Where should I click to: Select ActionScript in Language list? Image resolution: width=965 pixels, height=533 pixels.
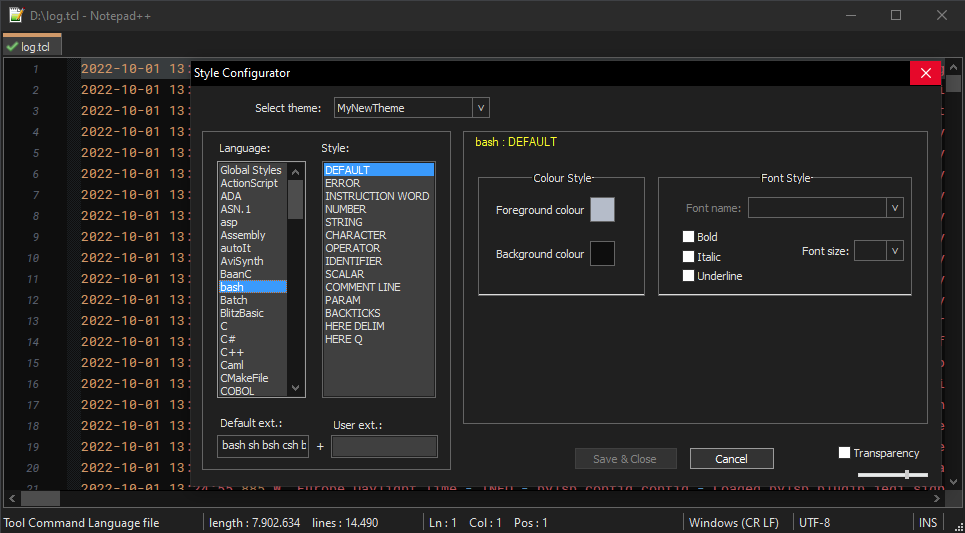(x=251, y=183)
